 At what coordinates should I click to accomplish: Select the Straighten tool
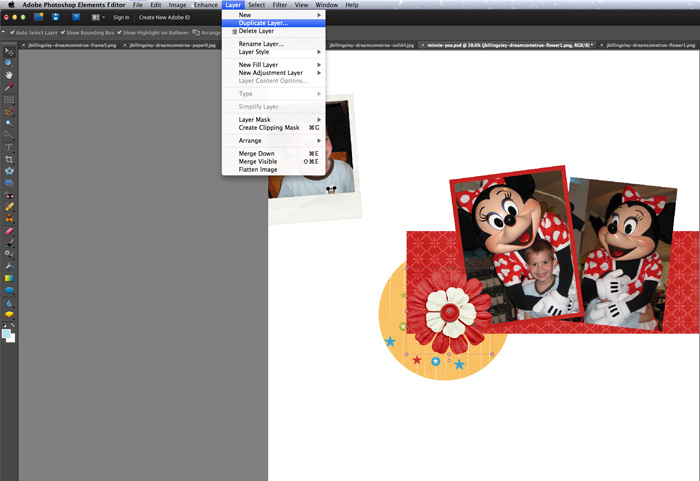pyautogui.click(x=9, y=183)
